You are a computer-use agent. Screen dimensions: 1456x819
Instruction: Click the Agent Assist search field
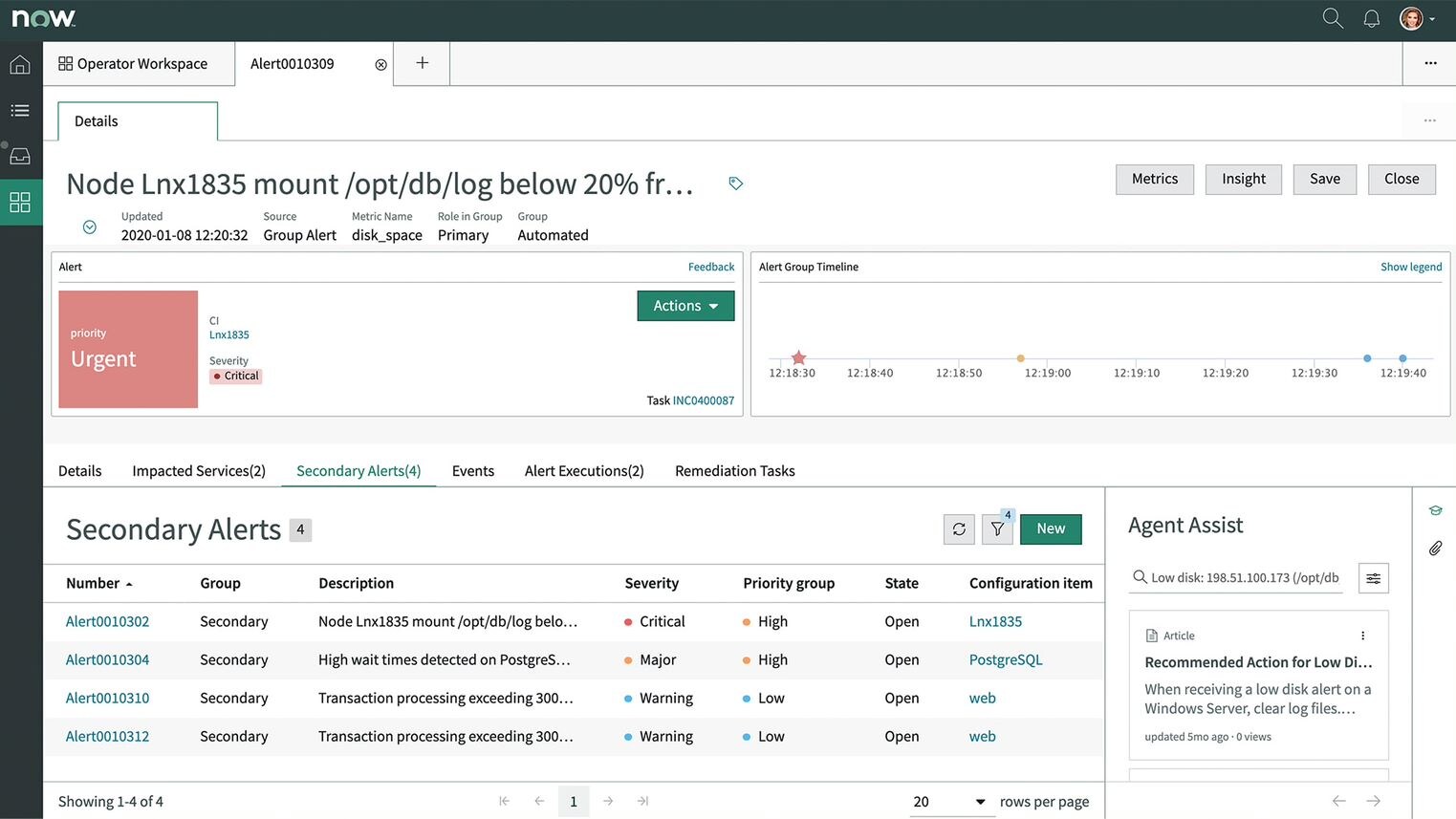[x=1243, y=578]
